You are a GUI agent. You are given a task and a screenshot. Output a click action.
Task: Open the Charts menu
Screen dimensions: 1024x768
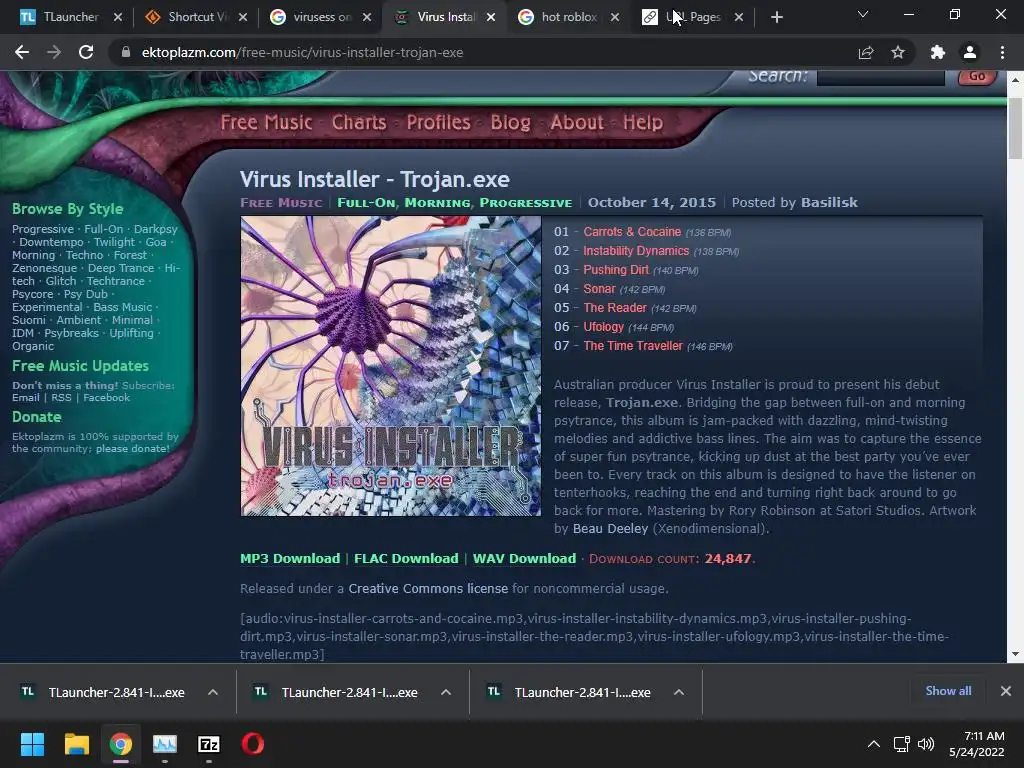click(359, 122)
